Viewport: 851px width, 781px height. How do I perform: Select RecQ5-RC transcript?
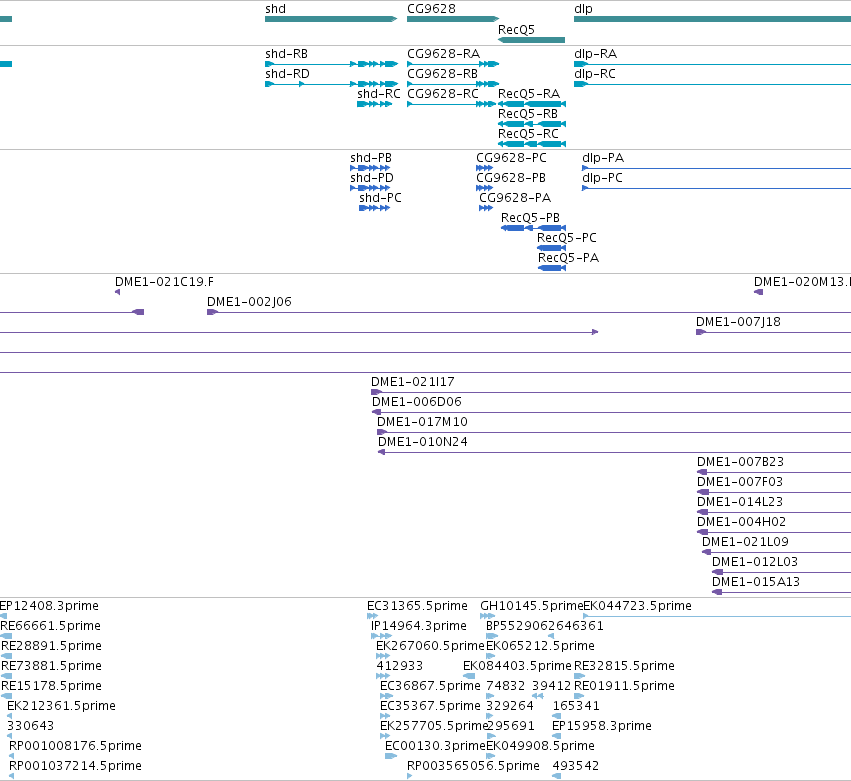pos(532,144)
